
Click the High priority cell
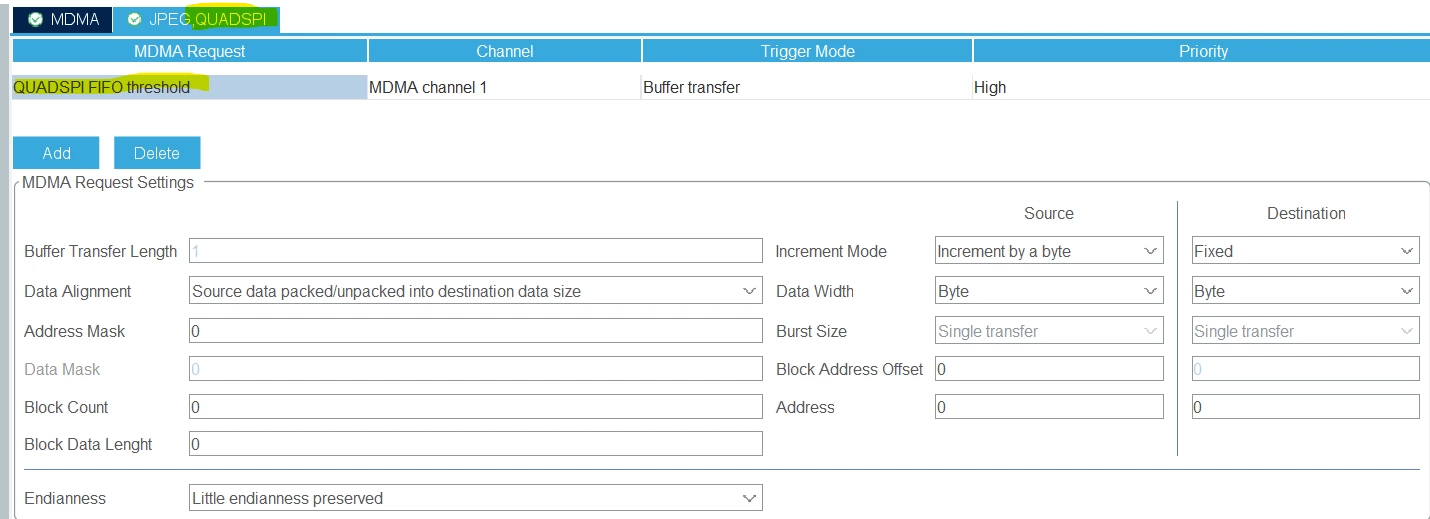click(1202, 87)
